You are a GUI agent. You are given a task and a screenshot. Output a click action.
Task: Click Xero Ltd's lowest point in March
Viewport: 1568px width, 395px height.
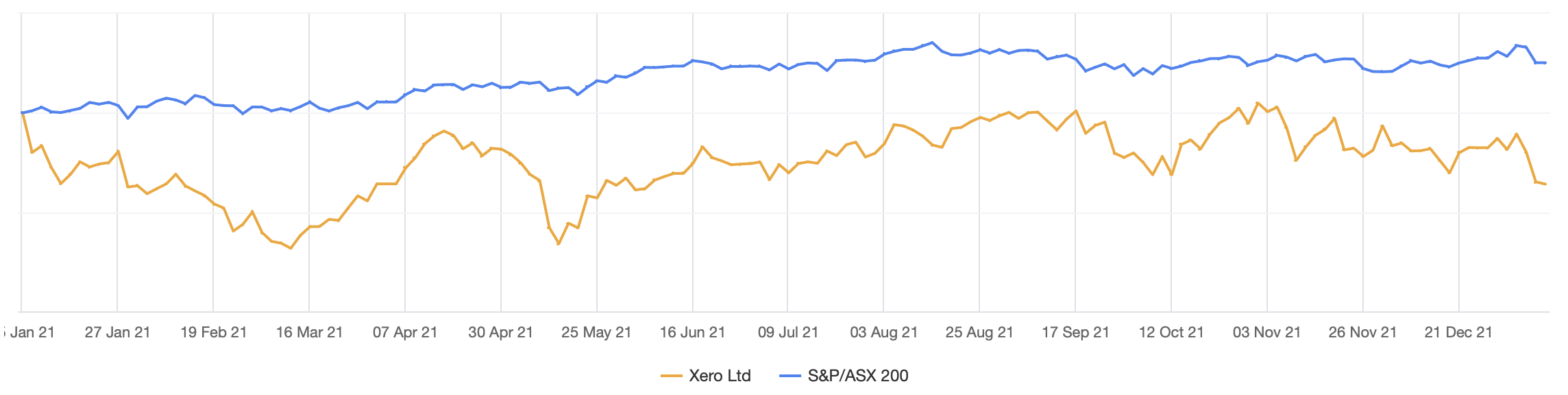tap(291, 248)
